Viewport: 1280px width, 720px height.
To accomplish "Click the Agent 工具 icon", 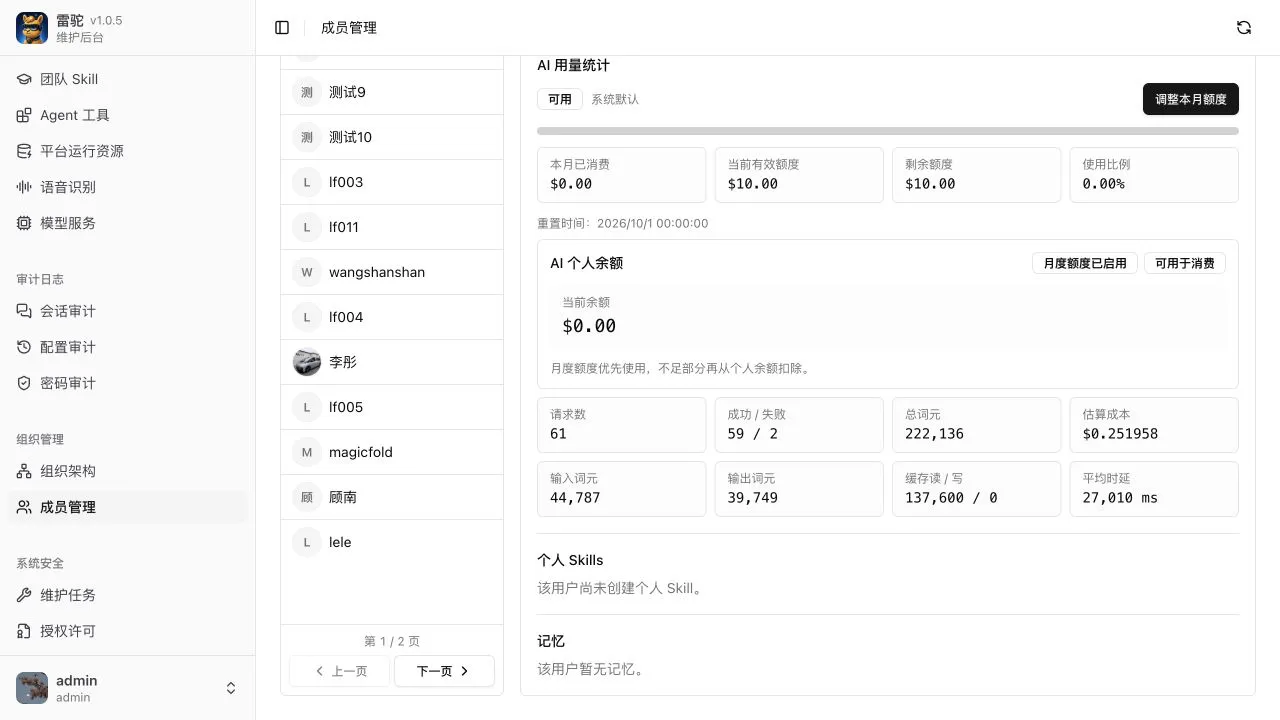I will coord(24,115).
